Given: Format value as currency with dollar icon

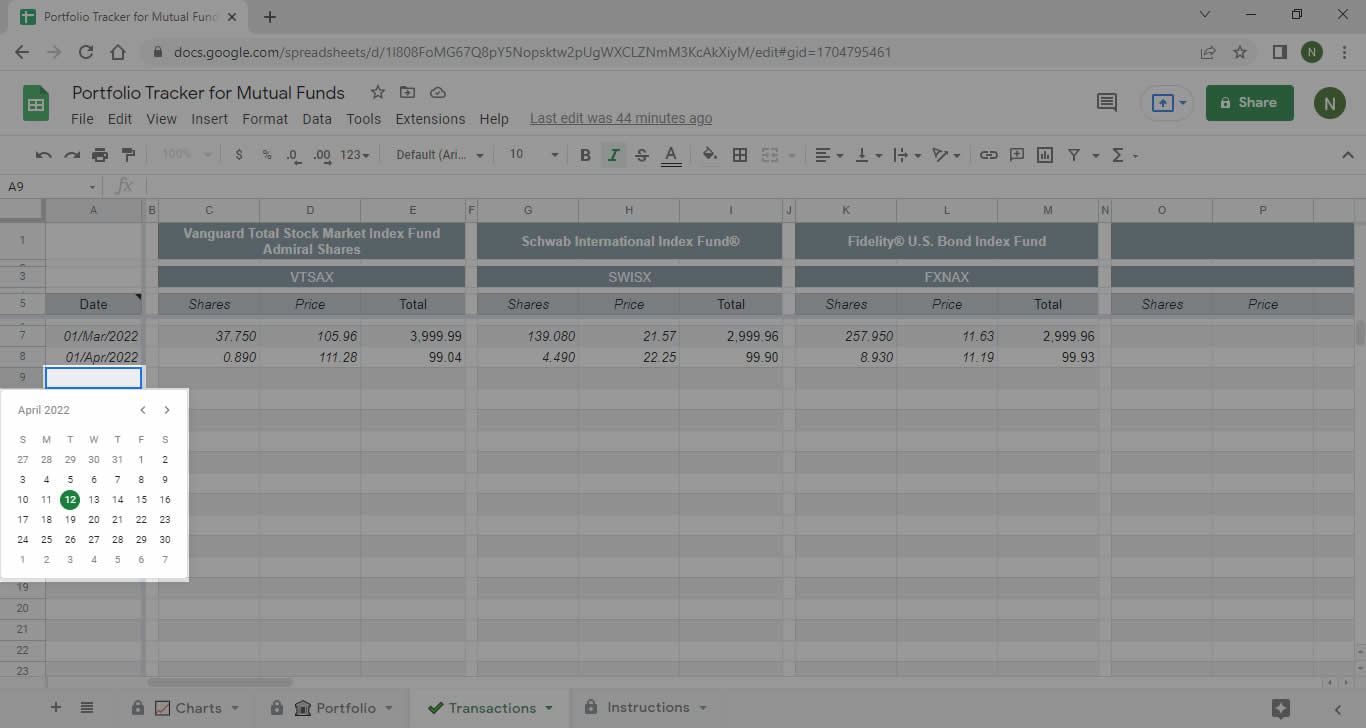Looking at the screenshot, I should tap(238, 155).
